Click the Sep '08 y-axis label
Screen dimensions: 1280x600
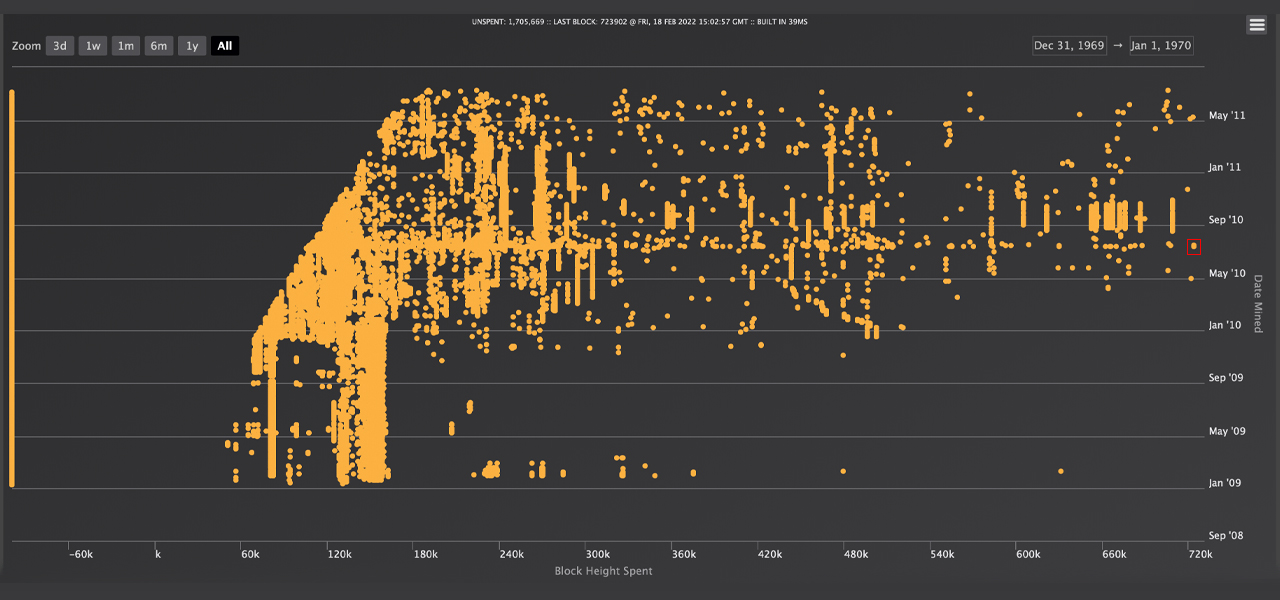coord(1226,536)
